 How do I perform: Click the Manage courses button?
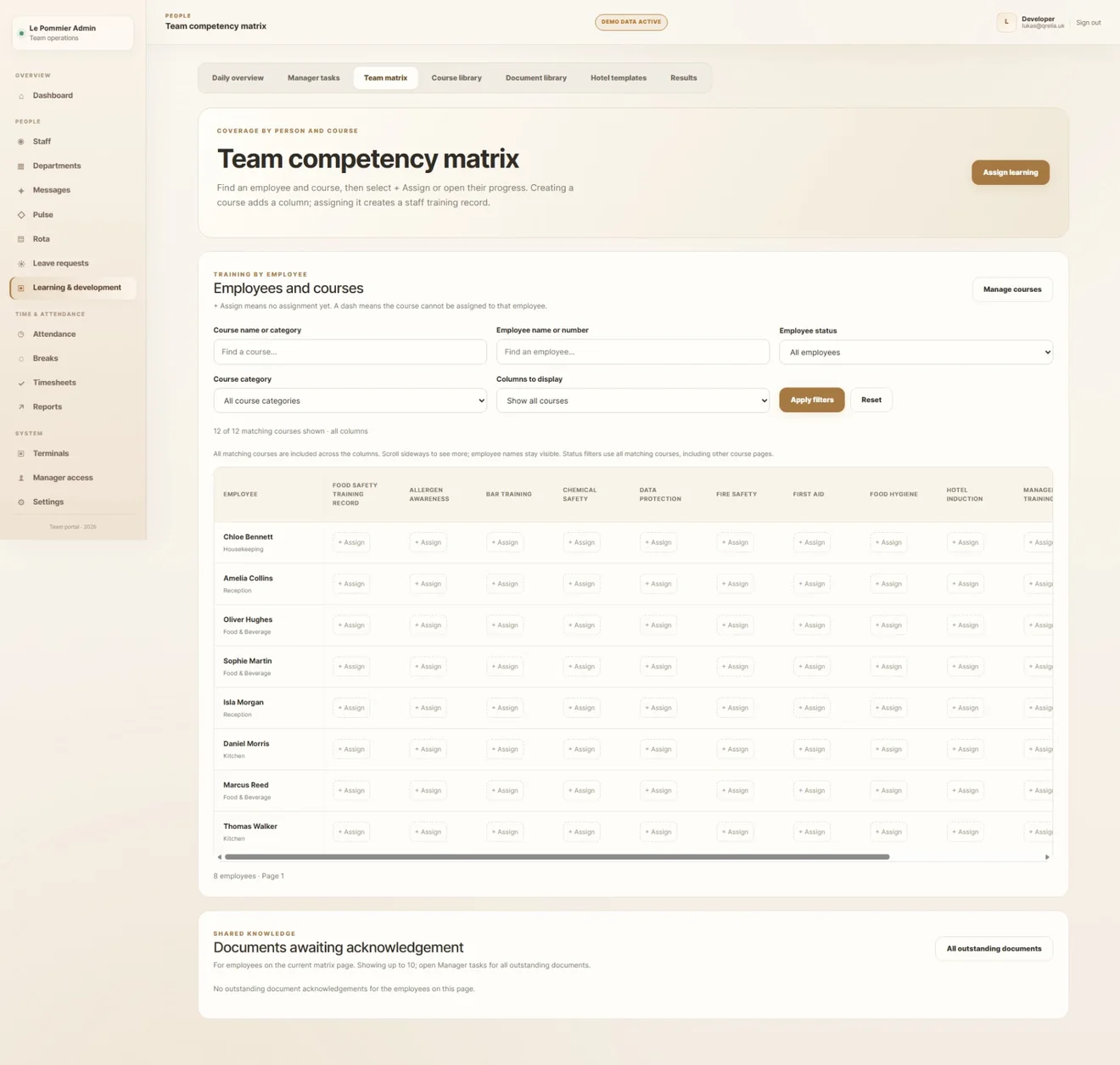click(x=1012, y=289)
